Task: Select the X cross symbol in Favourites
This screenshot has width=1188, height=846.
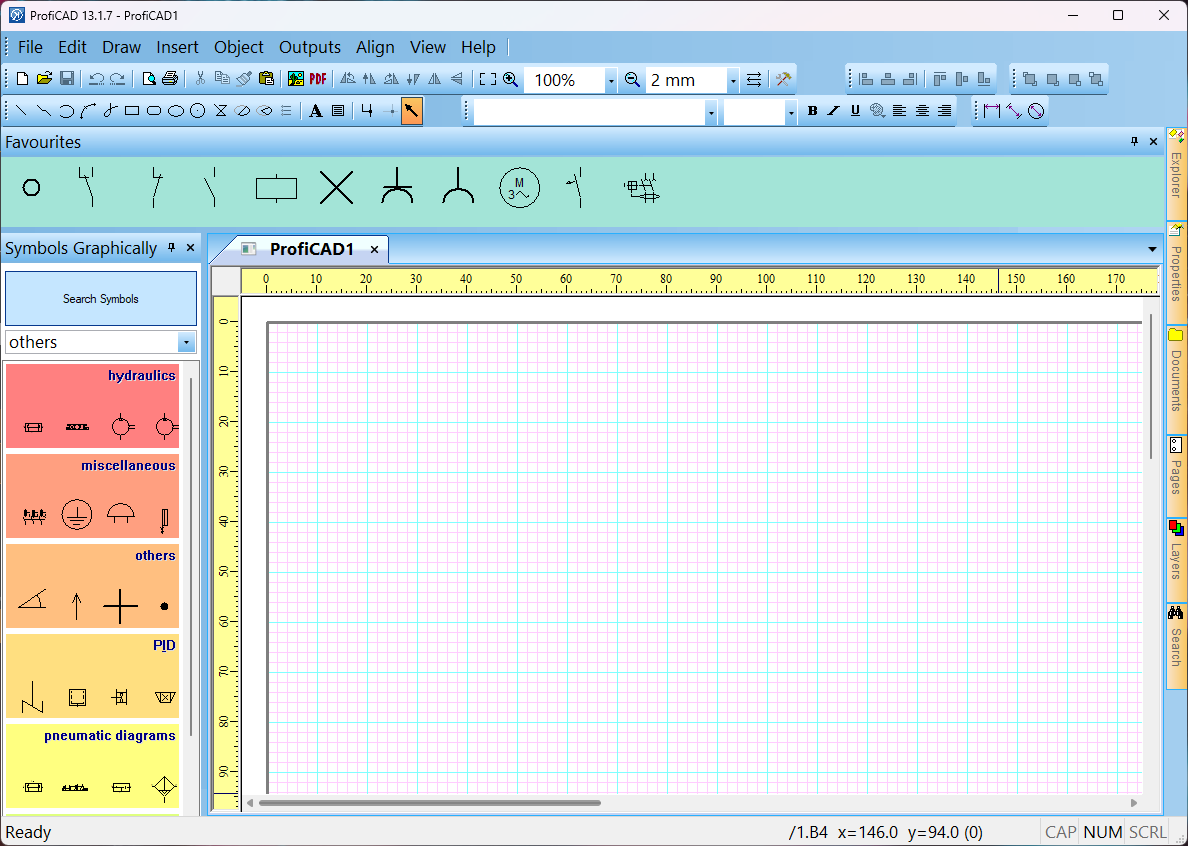Action: click(336, 187)
